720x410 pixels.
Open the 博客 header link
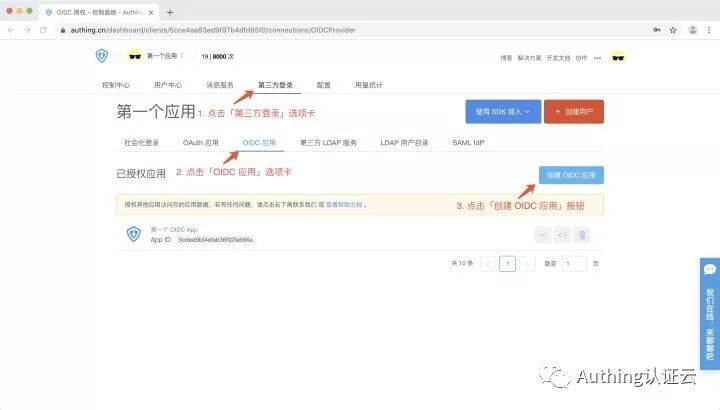tap(506, 58)
